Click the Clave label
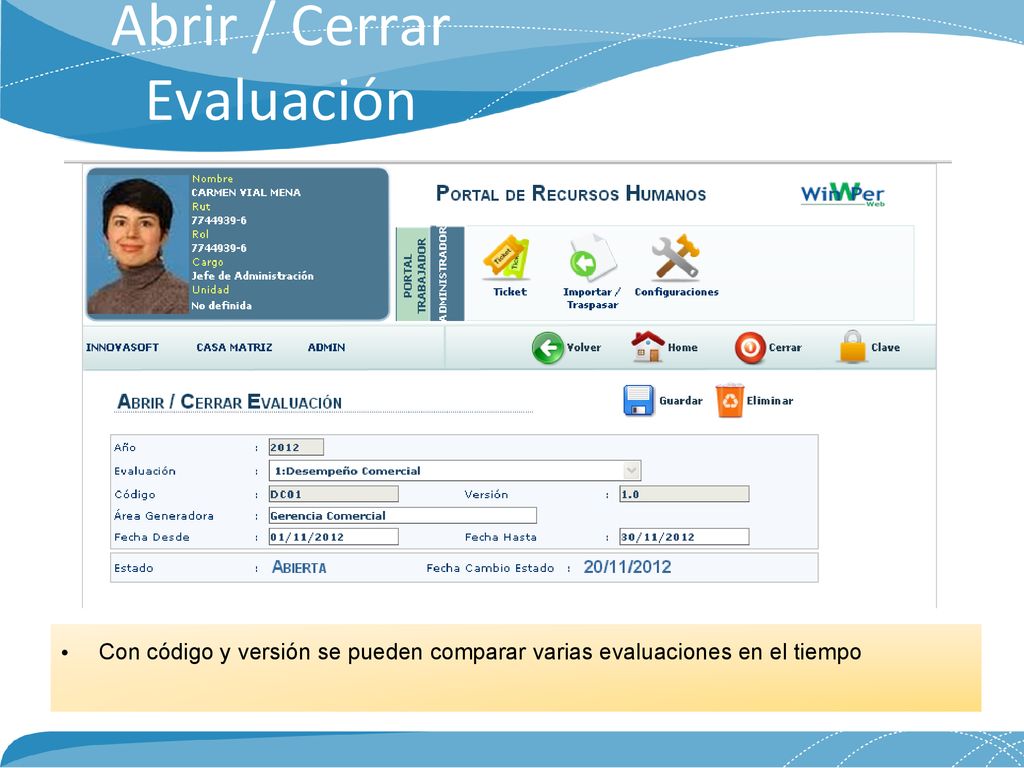Image resolution: width=1024 pixels, height=768 pixels. tap(886, 347)
